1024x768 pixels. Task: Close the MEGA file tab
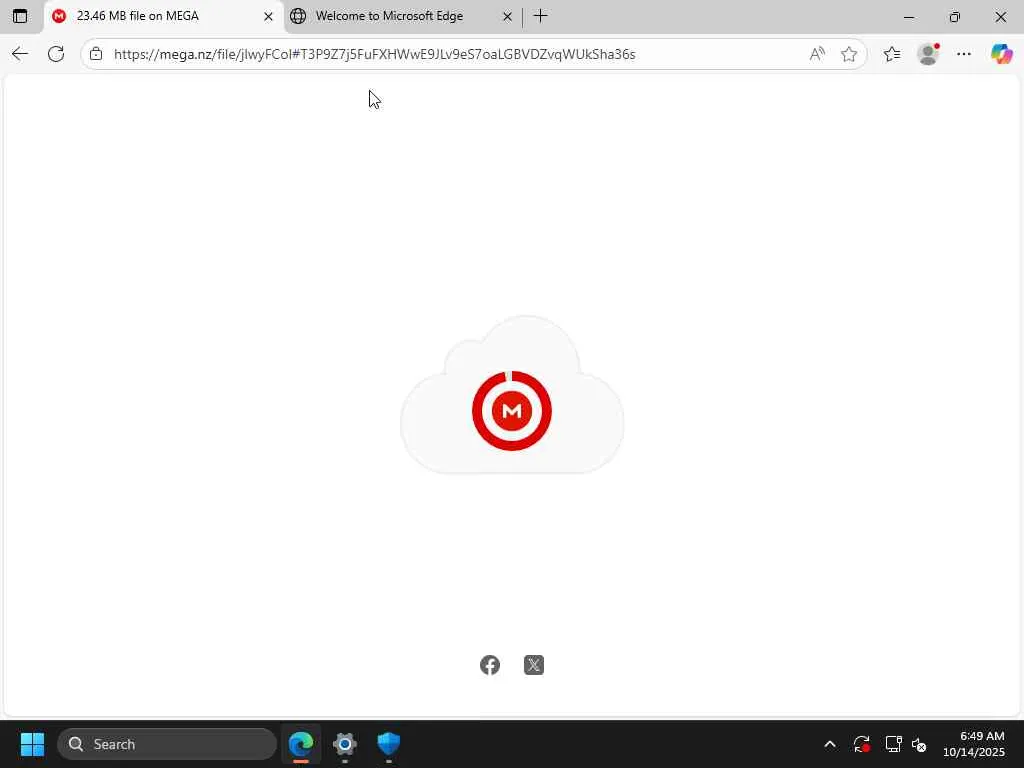tap(268, 17)
